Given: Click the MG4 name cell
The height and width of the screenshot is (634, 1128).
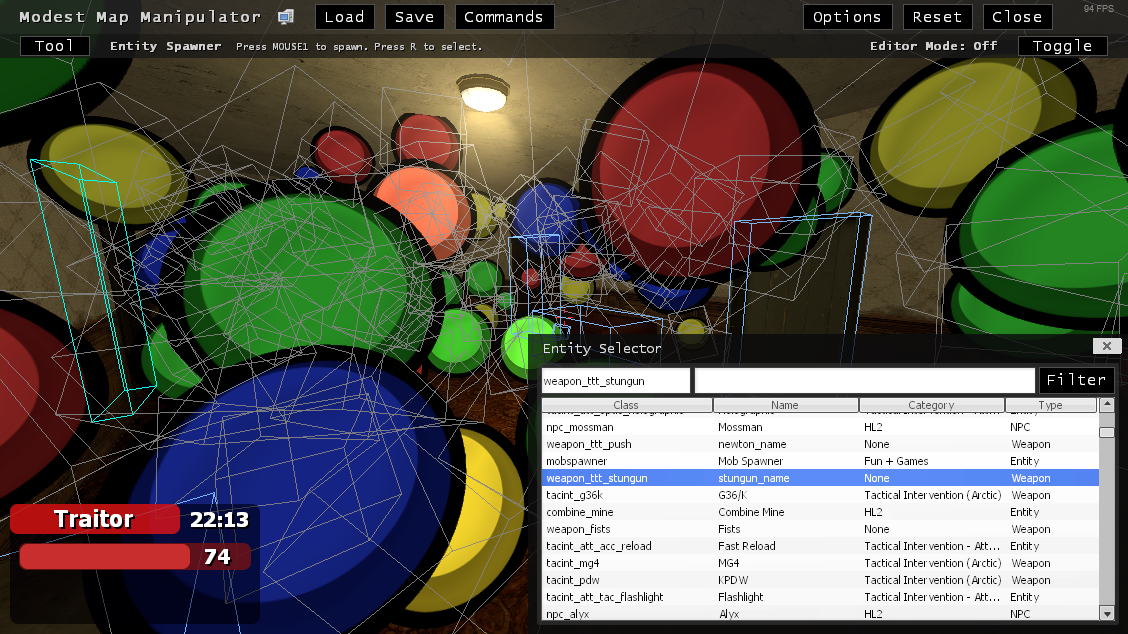Looking at the screenshot, I should 729,563.
